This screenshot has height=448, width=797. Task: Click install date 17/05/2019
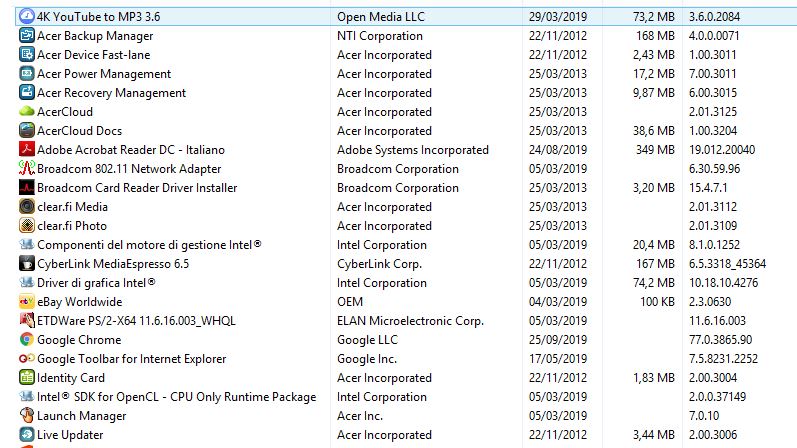(x=558, y=359)
